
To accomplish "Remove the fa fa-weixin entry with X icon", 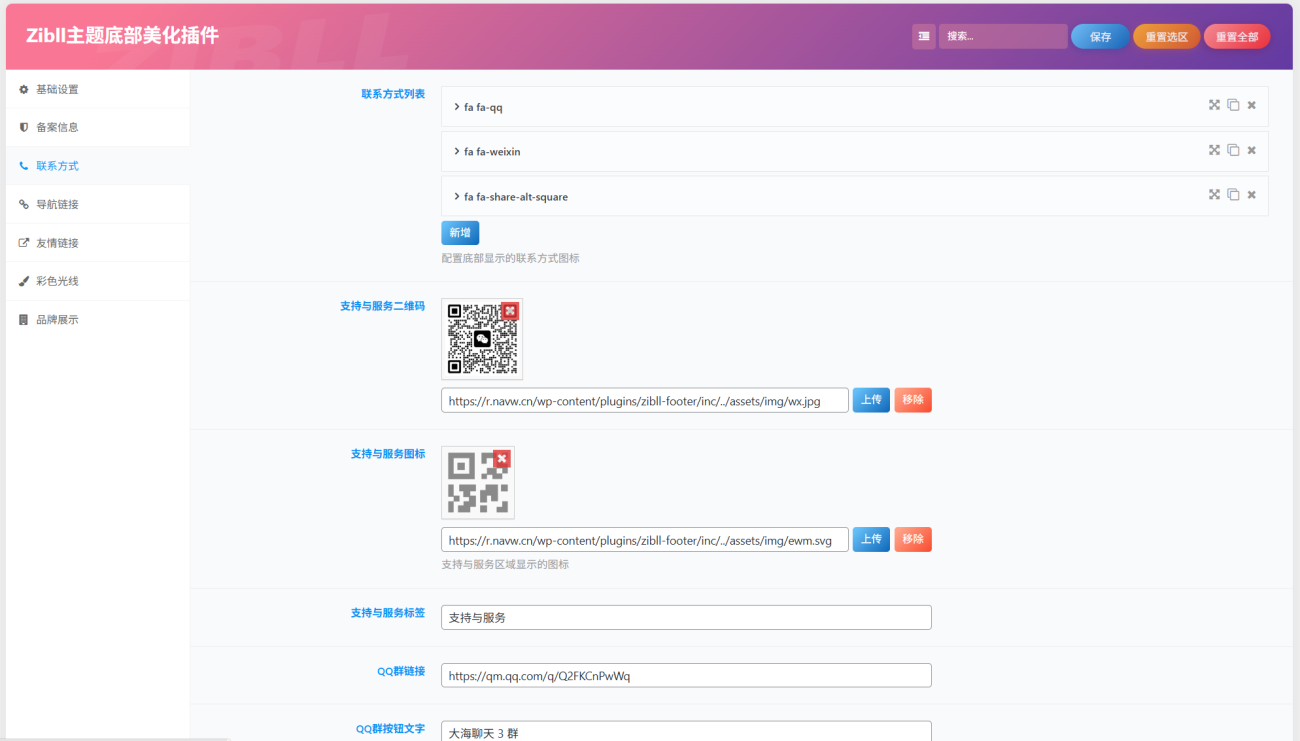I will tap(1251, 150).
